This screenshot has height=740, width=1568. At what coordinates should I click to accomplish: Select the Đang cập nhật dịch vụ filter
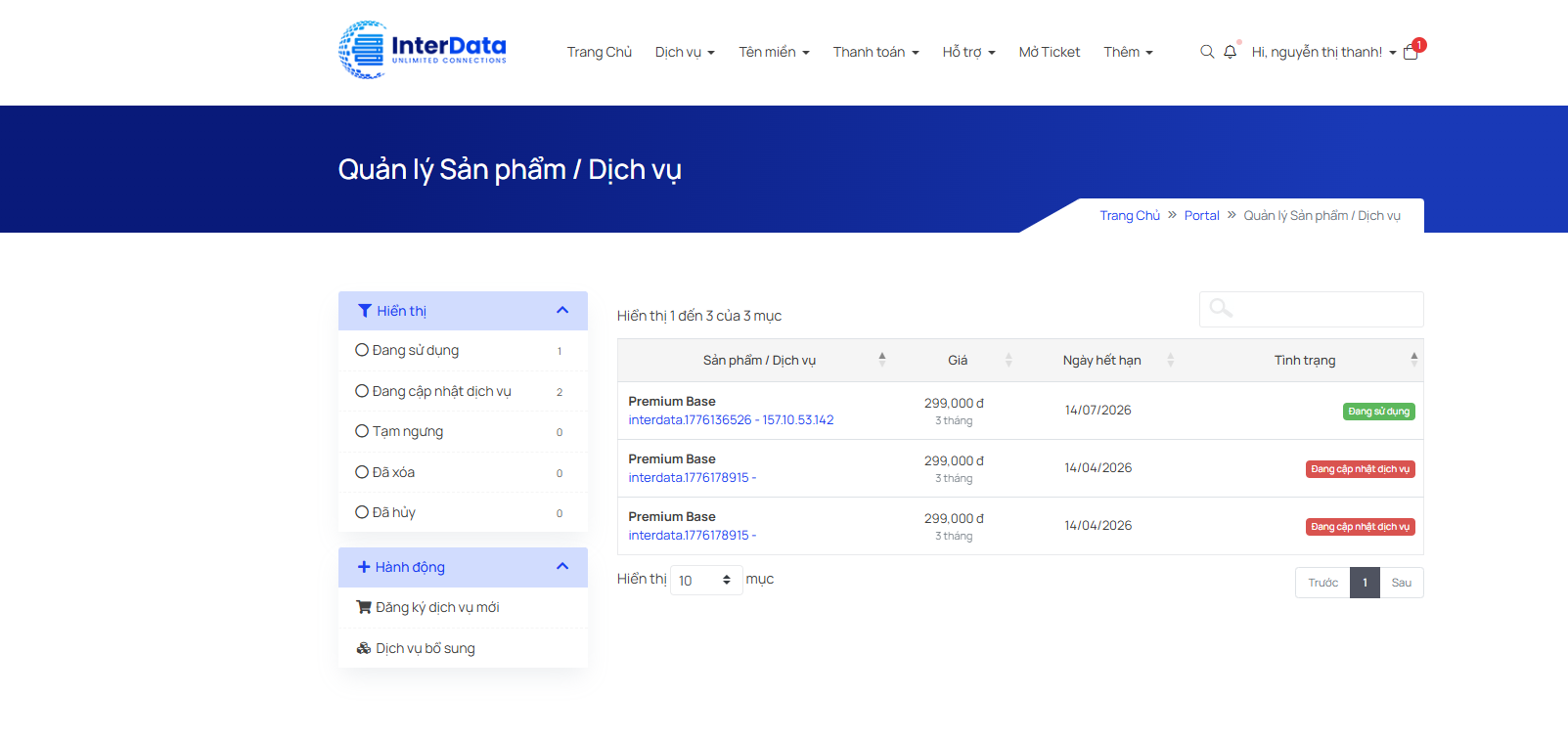(x=362, y=391)
